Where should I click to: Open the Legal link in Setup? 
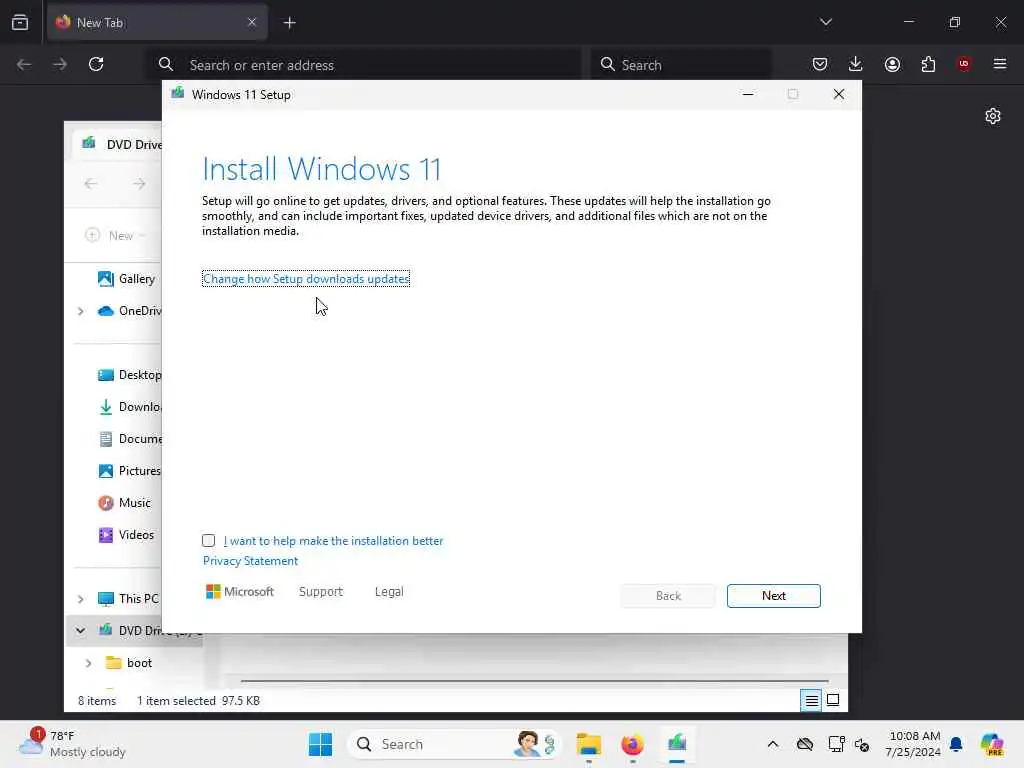(389, 592)
